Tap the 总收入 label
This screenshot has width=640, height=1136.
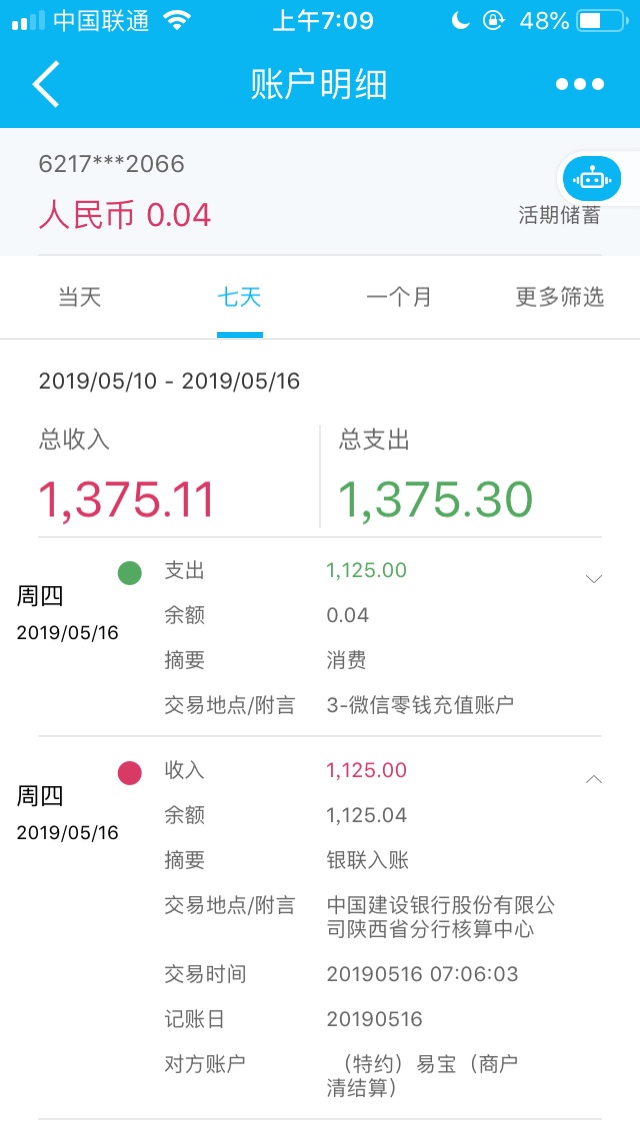pyautogui.click(x=74, y=440)
